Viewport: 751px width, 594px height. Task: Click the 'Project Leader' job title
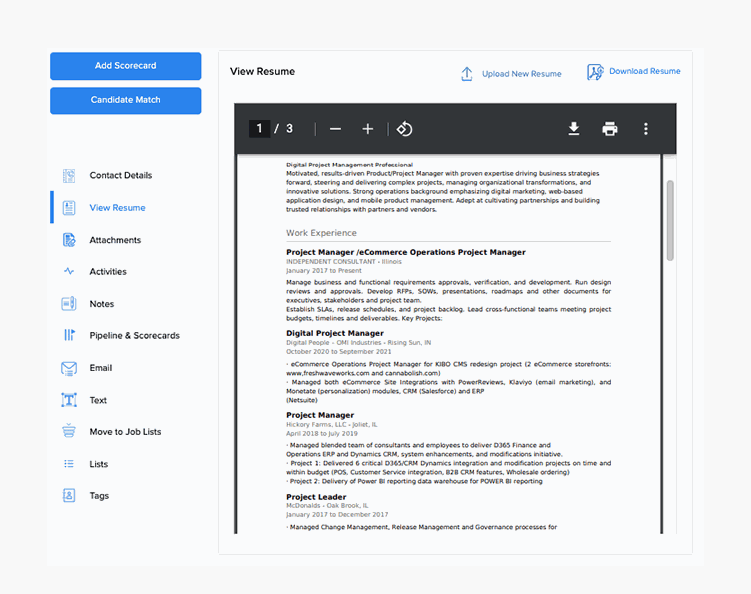pyautogui.click(x=316, y=497)
